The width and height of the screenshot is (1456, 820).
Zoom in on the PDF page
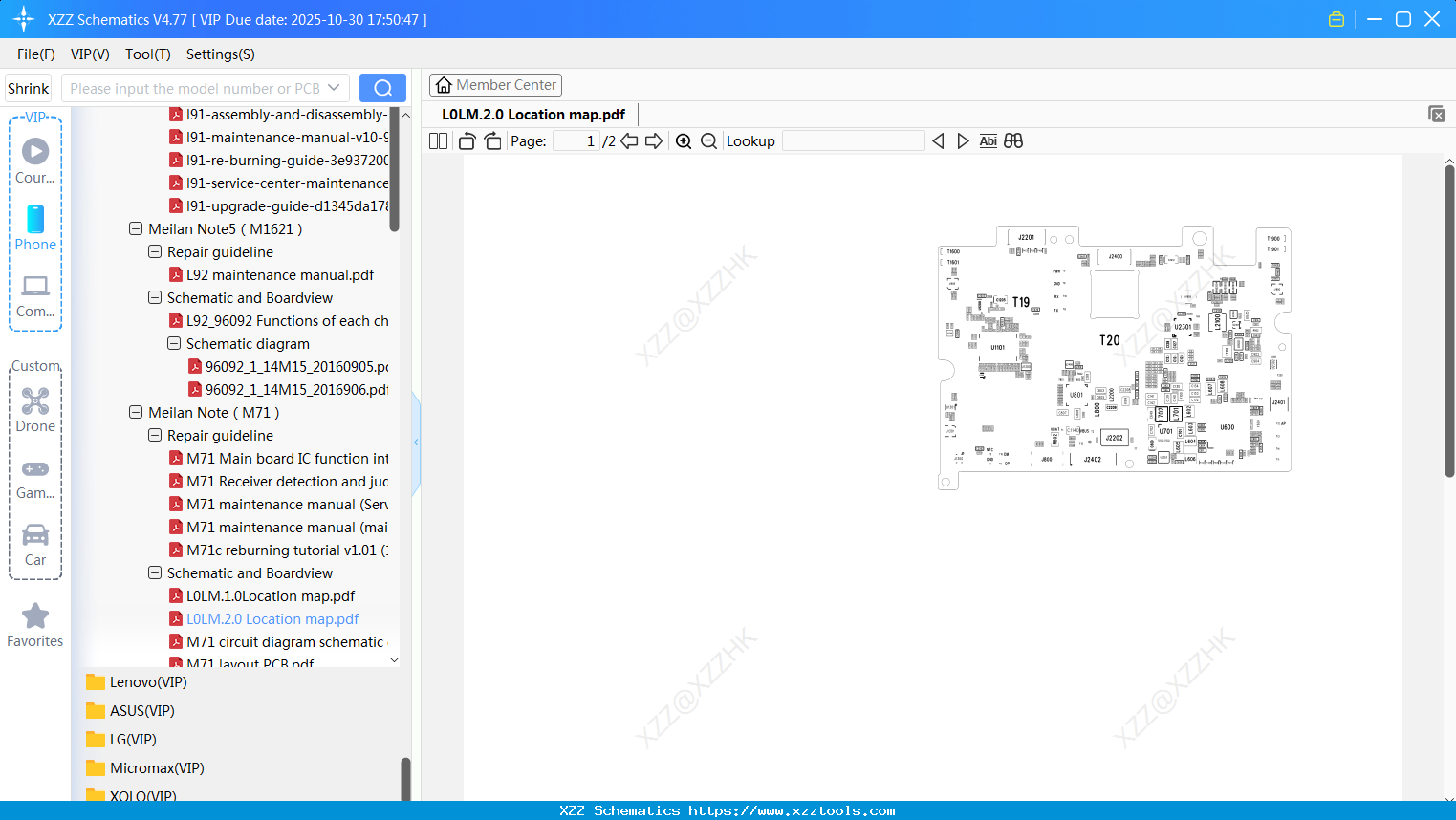684,140
